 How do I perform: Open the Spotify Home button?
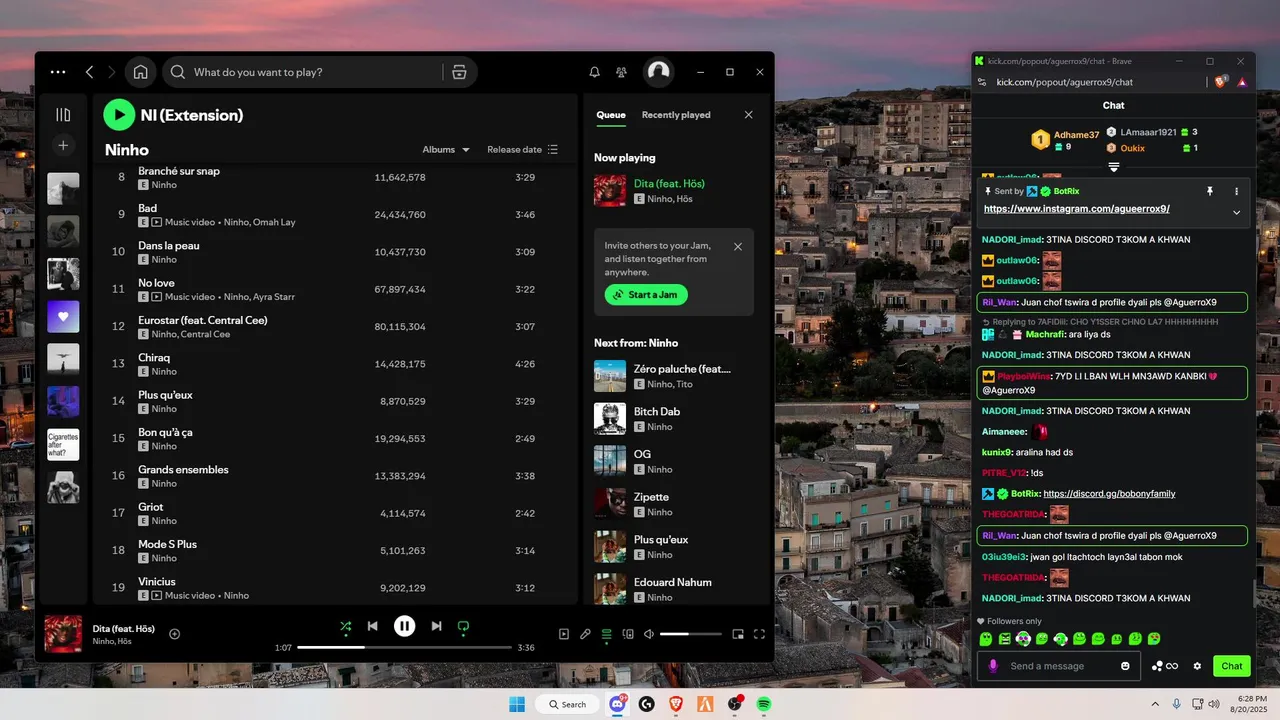click(141, 72)
